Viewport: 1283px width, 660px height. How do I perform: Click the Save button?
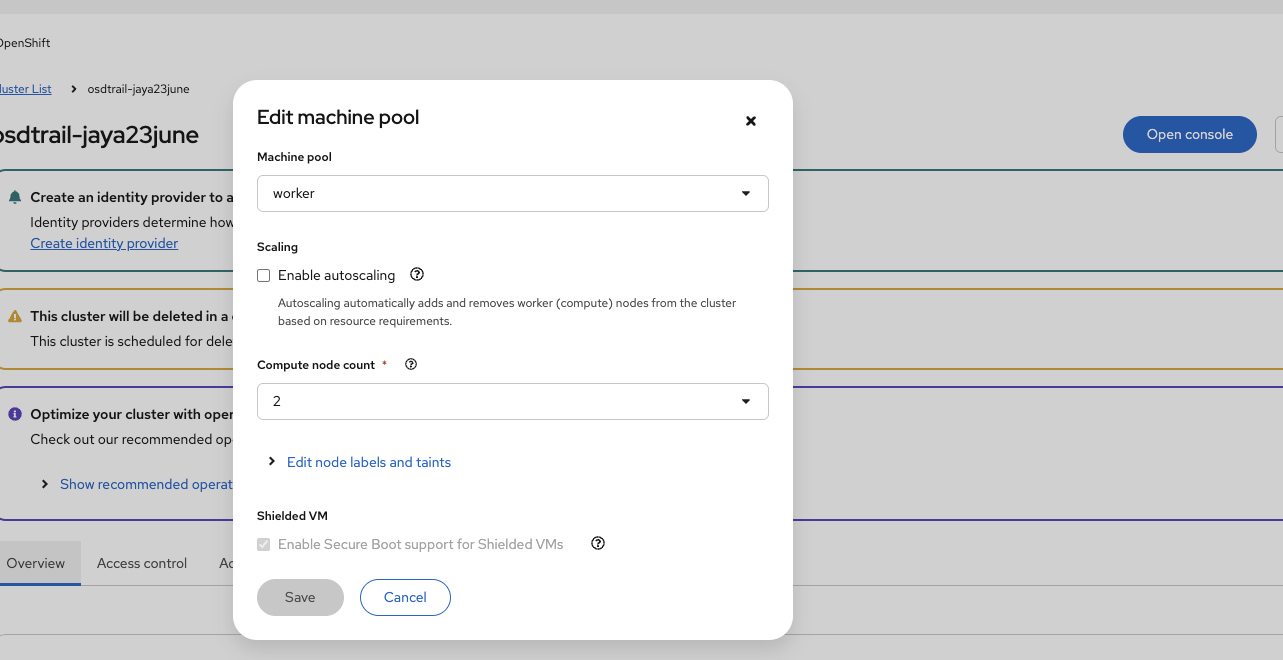[x=300, y=598]
